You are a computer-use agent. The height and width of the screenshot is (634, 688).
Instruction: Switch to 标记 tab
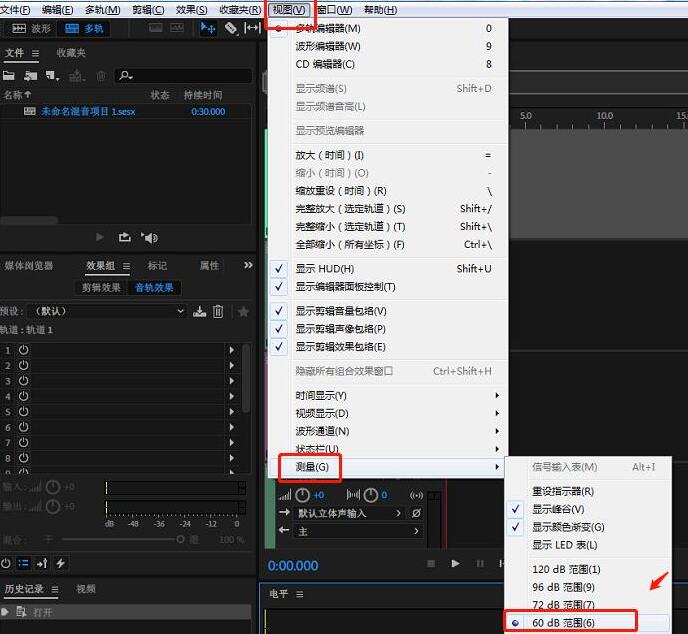(157, 265)
